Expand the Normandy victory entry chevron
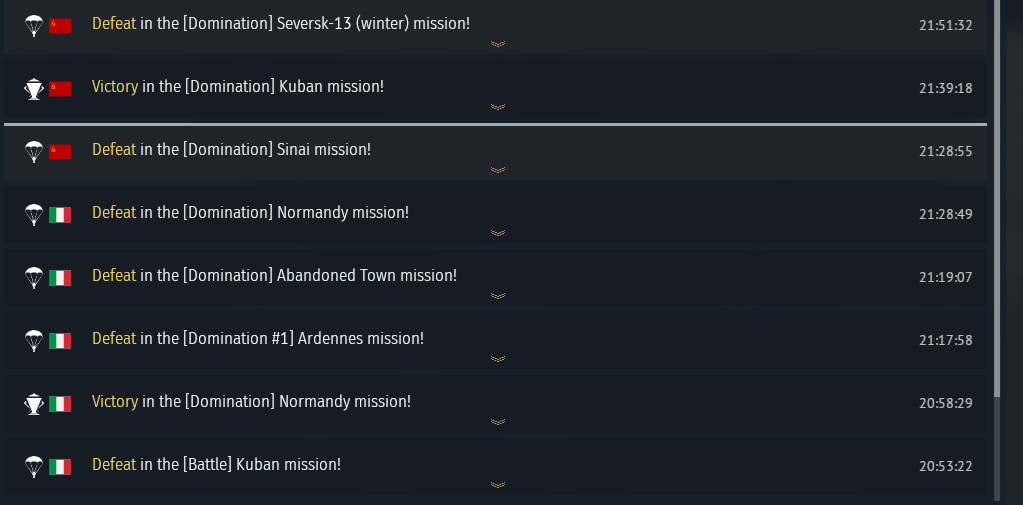This screenshot has height=505, width=1023. pyautogui.click(x=498, y=422)
